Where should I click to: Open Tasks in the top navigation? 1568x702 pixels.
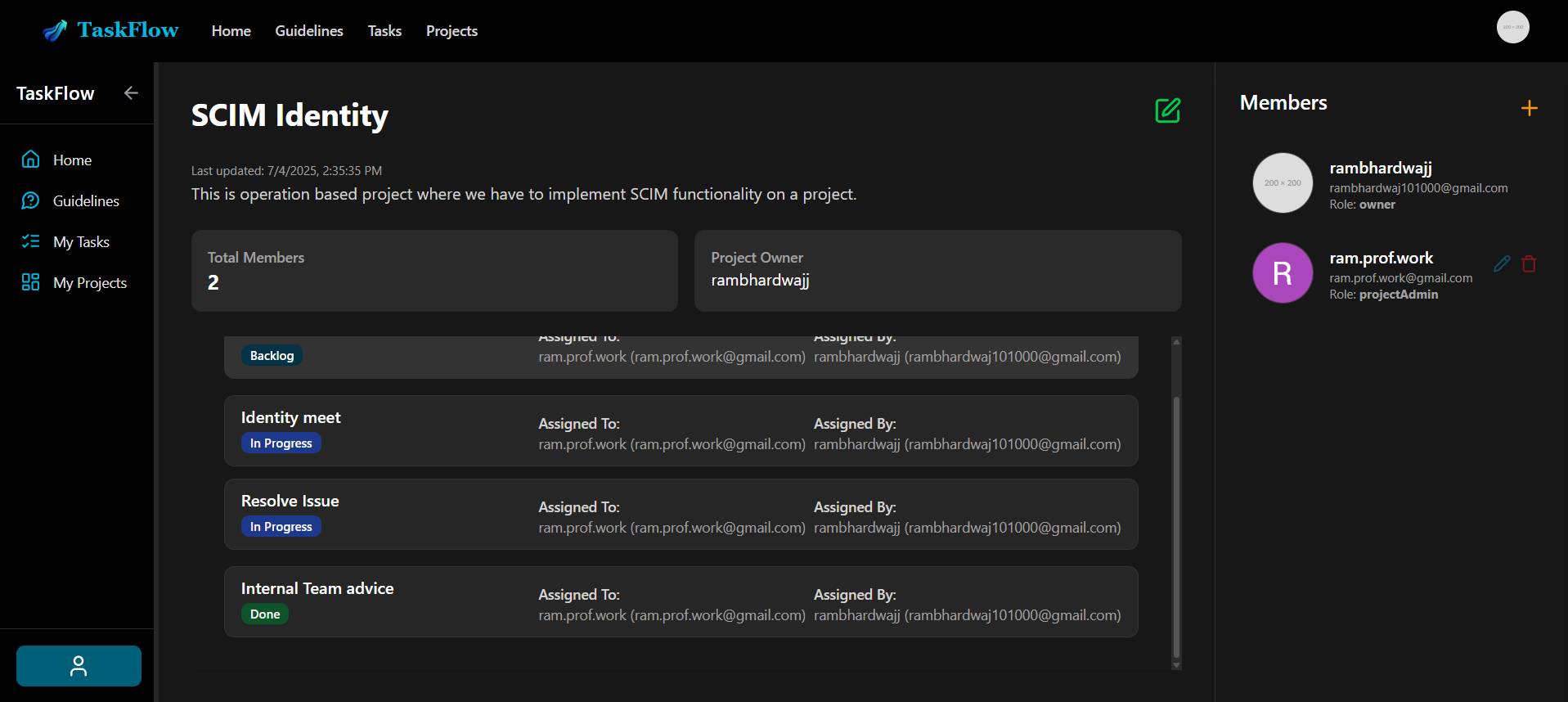(384, 31)
